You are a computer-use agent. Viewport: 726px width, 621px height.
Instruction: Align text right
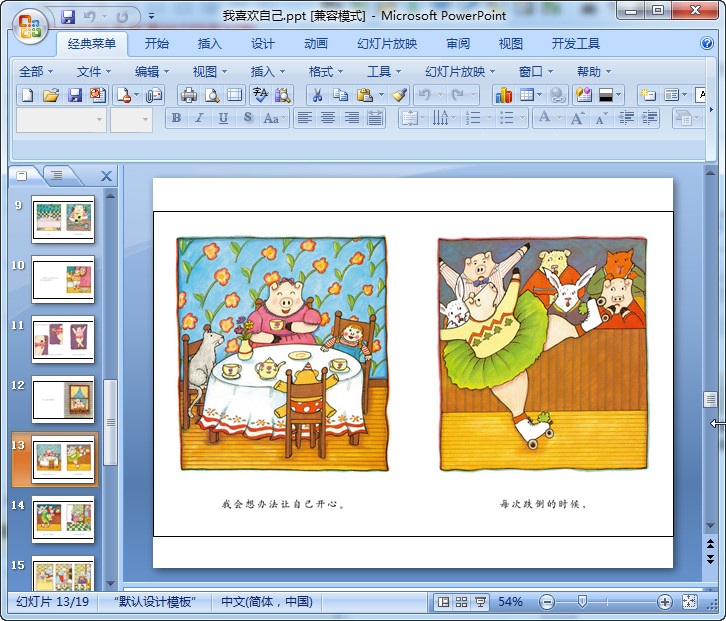351,119
